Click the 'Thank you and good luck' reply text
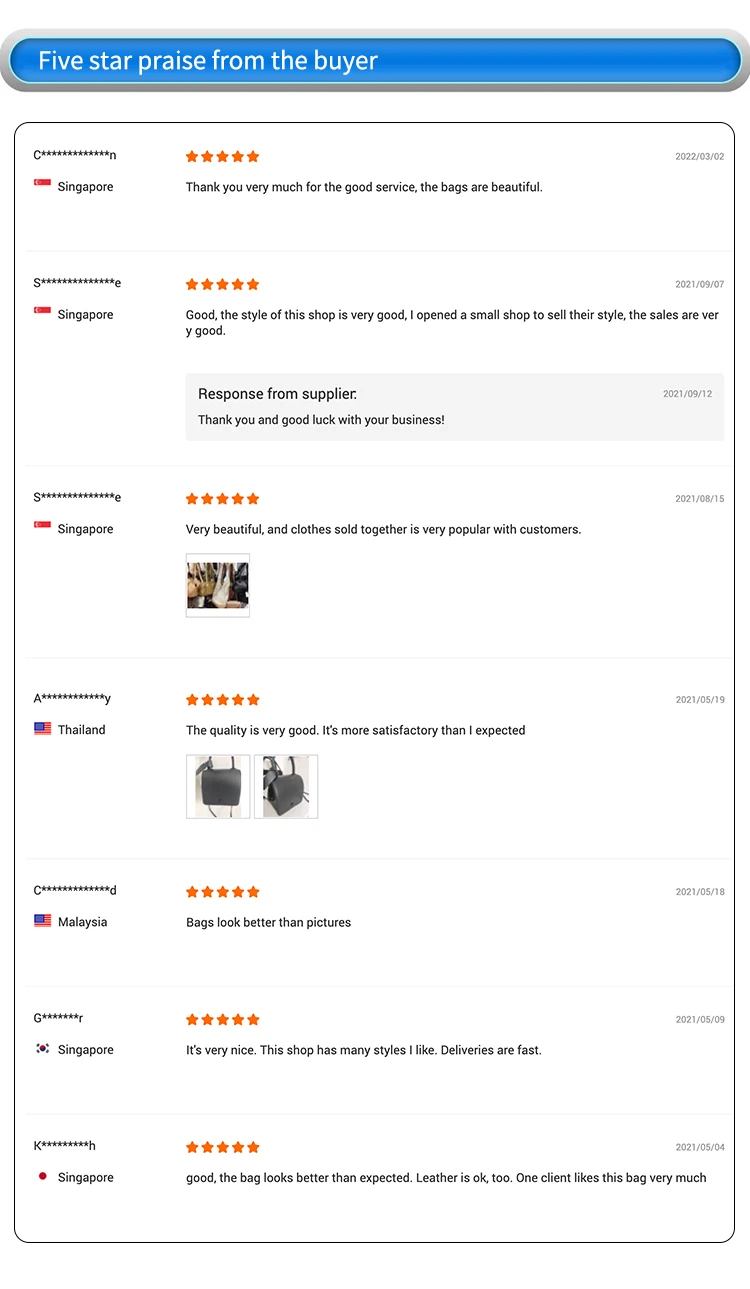The height and width of the screenshot is (1289, 750). (321, 420)
